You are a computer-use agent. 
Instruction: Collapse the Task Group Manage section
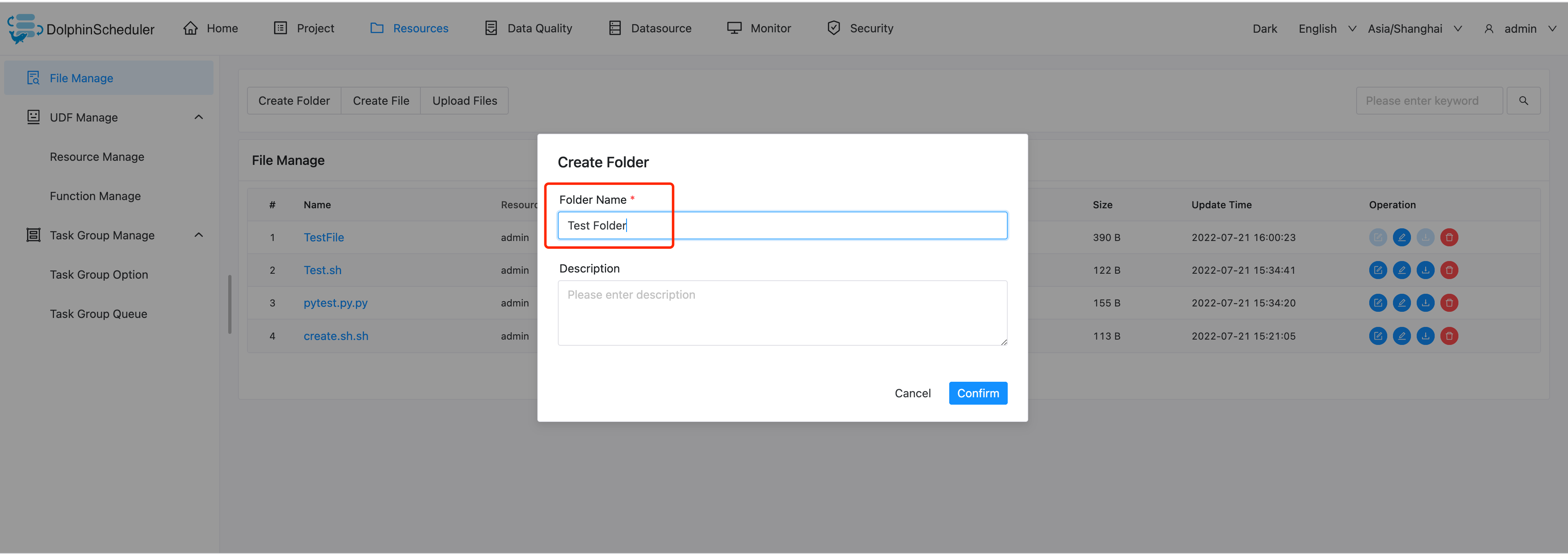(198, 236)
